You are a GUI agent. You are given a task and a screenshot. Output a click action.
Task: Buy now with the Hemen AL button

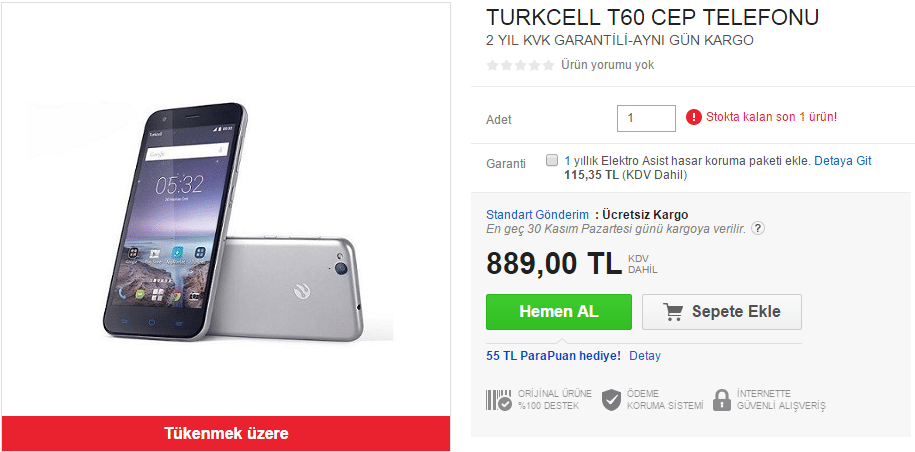pyautogui.click(x=558, y=312)
